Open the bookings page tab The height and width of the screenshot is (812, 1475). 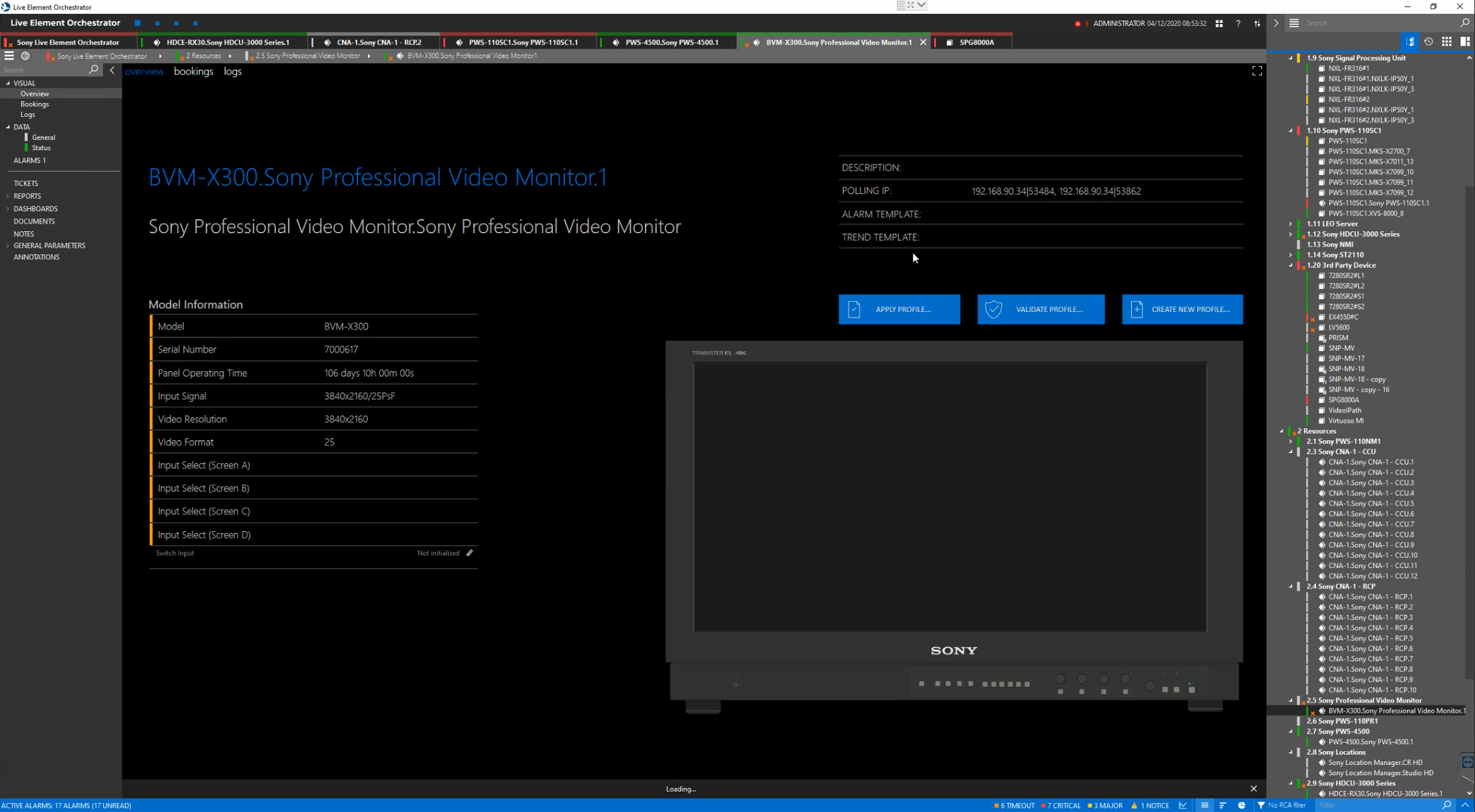click(x=193, y=71)
